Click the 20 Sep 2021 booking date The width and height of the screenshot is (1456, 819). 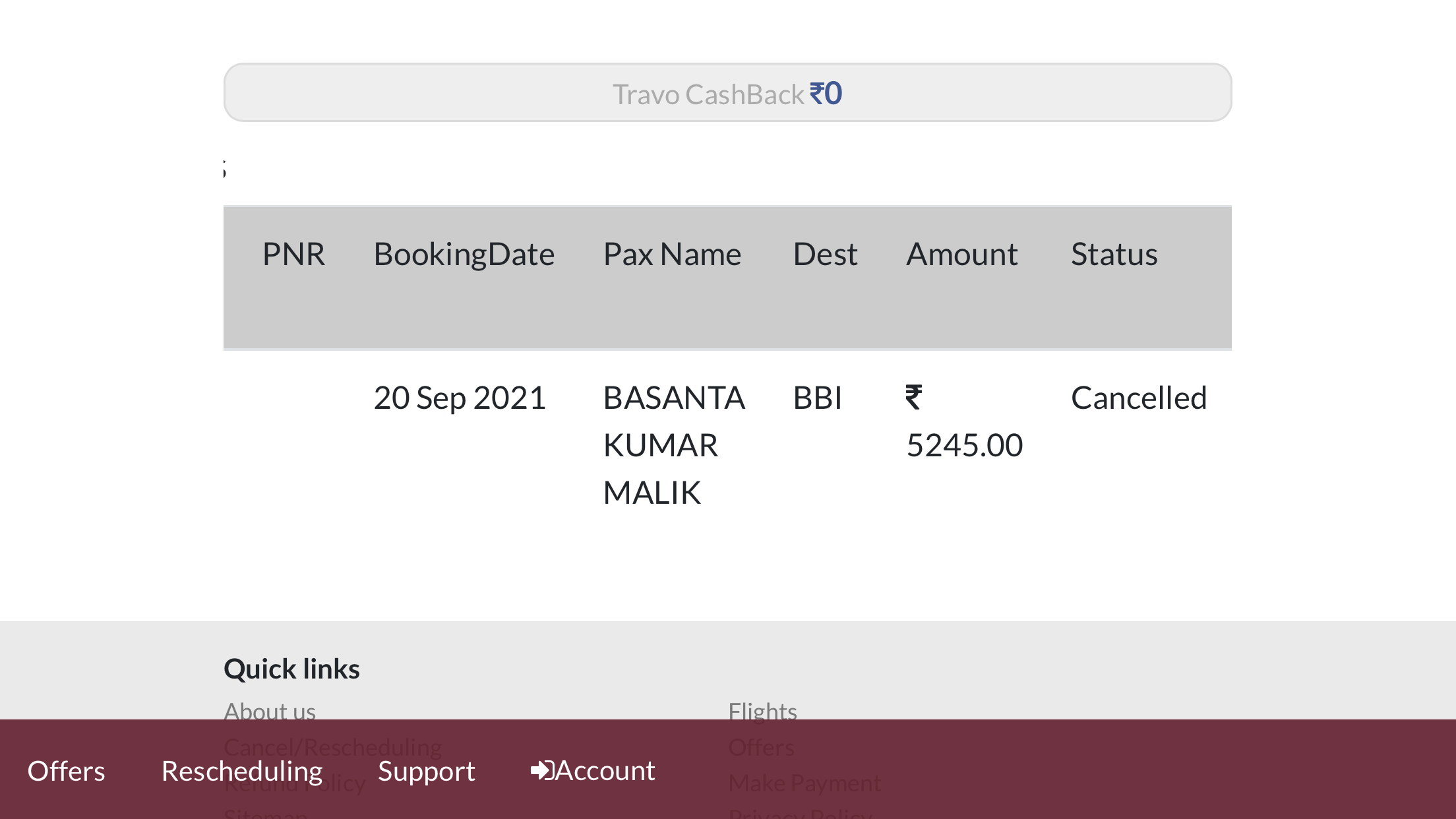click(460, 398)
